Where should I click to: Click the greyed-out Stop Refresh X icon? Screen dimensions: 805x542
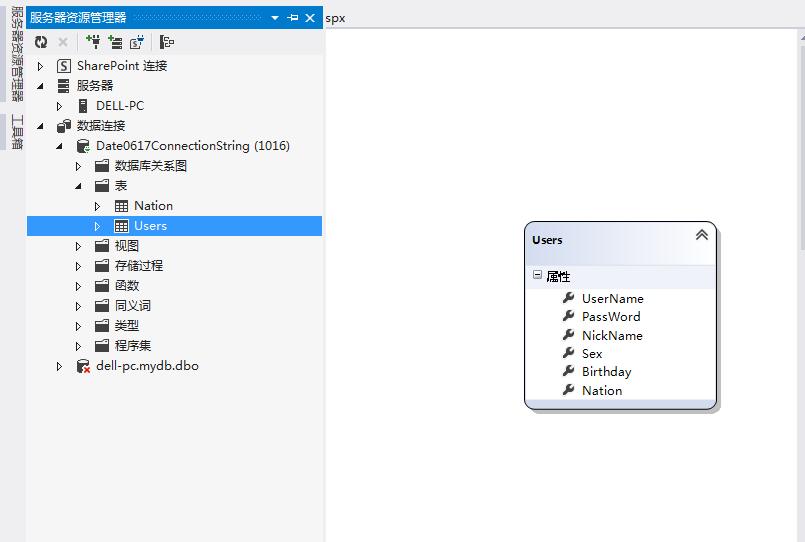pos(63,42)
